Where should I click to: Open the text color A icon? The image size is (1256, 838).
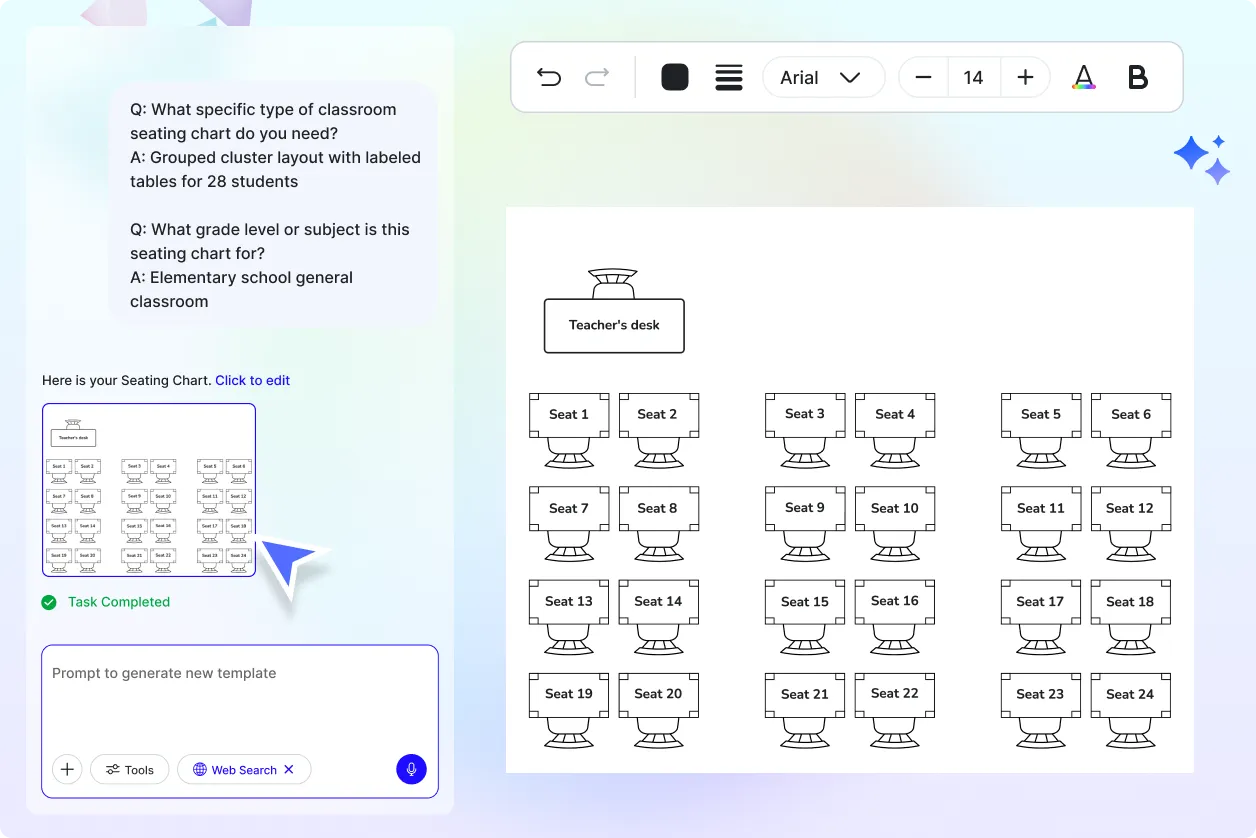(x=1084, y=77)
